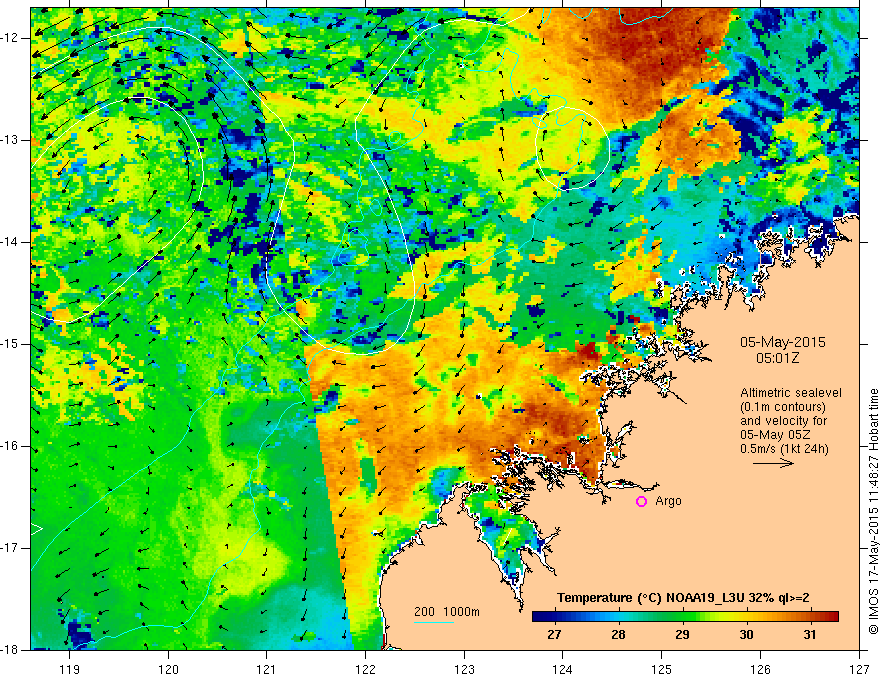Click longitude axis label 120

168,669
